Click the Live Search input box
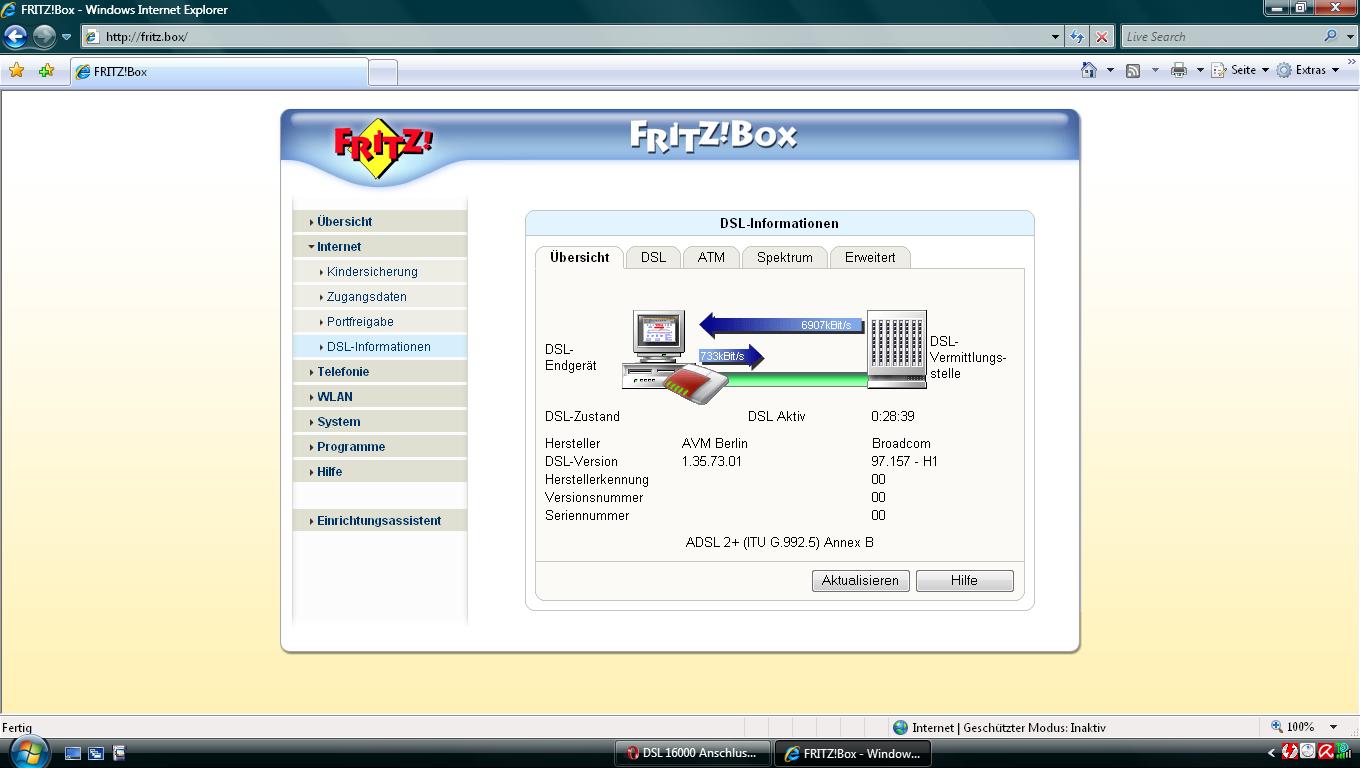This screenshot has width=1360, height=768. tap(1220, 37)
